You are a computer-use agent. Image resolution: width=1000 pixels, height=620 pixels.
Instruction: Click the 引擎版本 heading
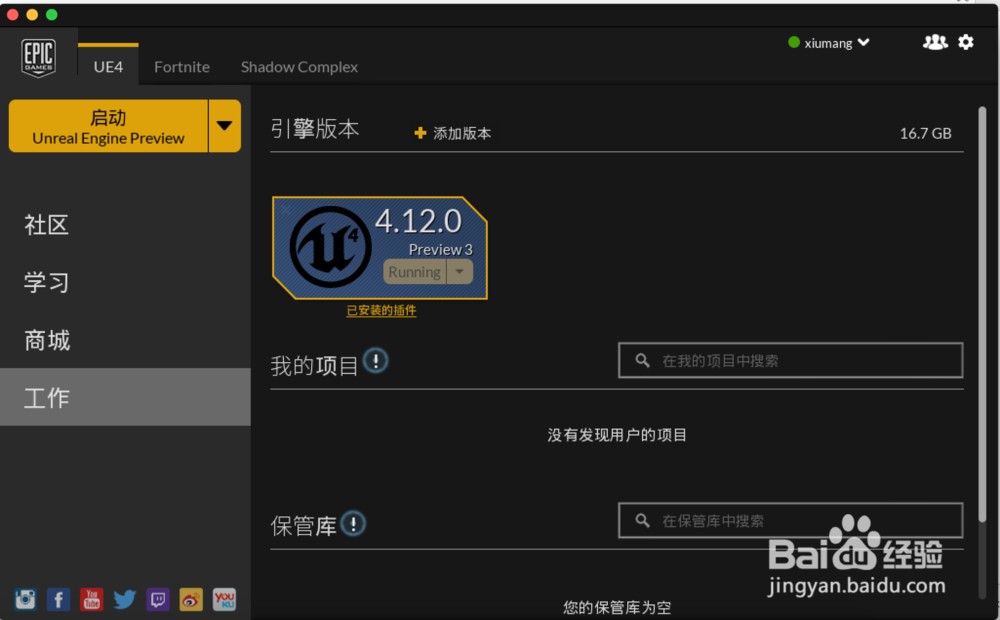pyautogui.click(x=315, y=128)
